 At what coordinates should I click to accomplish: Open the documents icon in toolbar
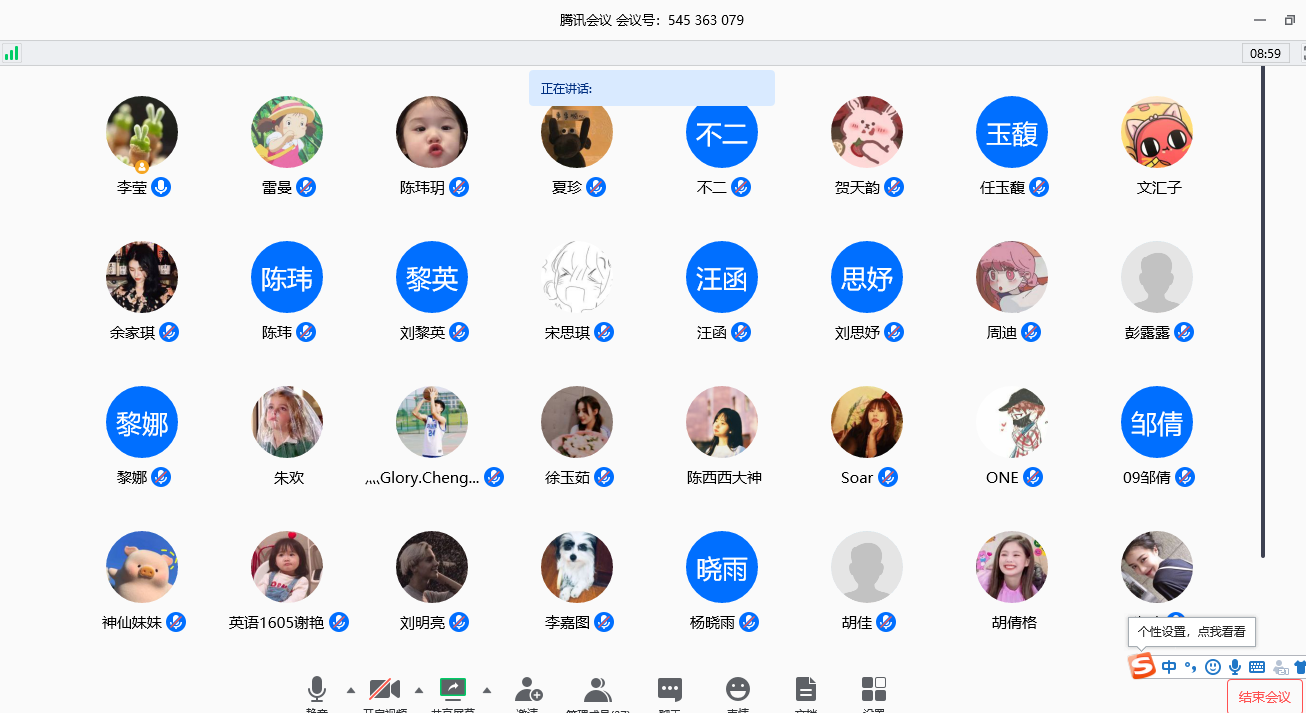pos(805,689)
